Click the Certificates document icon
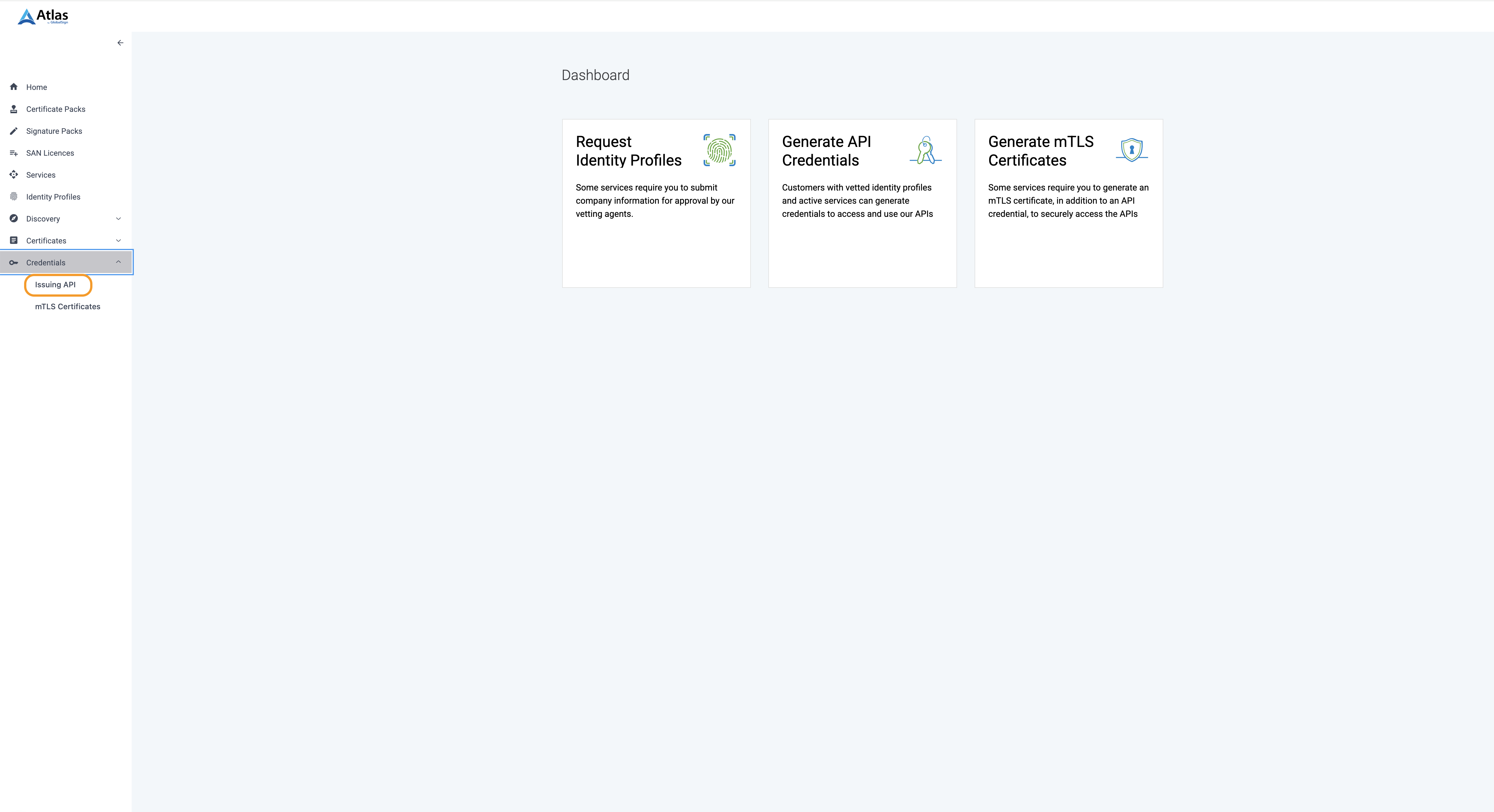Screen dimensions: 1494x812 (13, 240)
